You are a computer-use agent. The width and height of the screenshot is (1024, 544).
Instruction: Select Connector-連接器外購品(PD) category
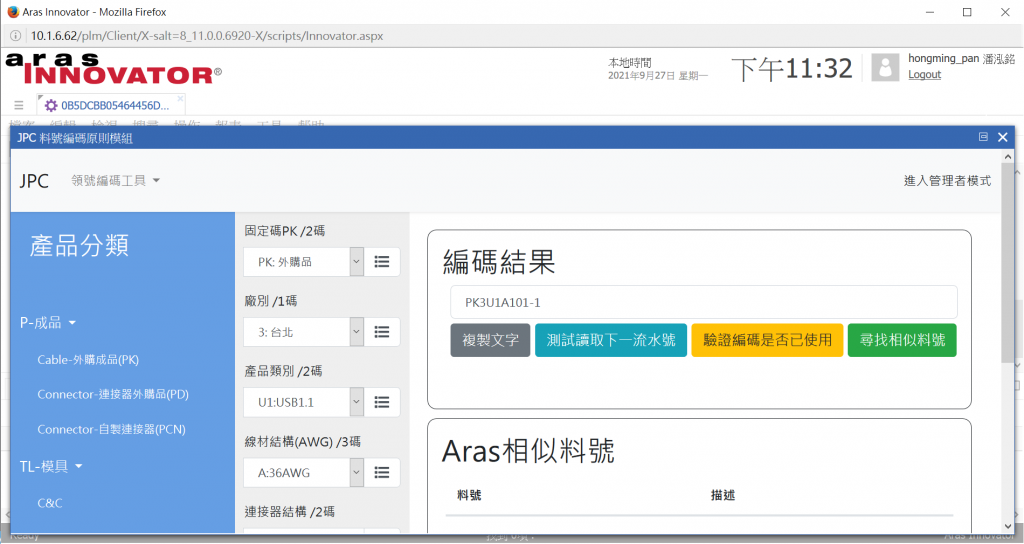(x=113, y=394)
